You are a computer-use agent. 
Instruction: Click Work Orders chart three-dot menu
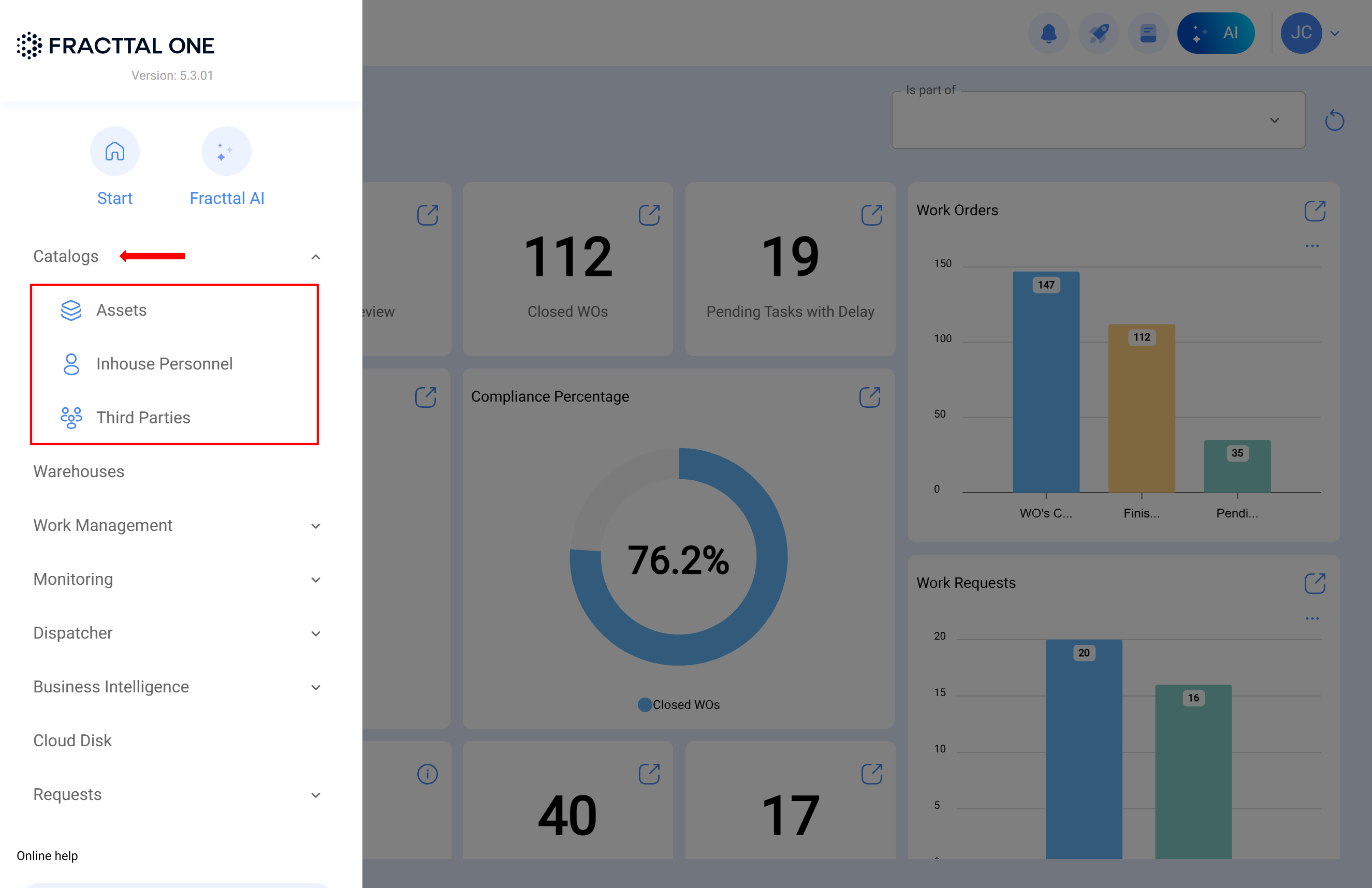pos(1312,246)
